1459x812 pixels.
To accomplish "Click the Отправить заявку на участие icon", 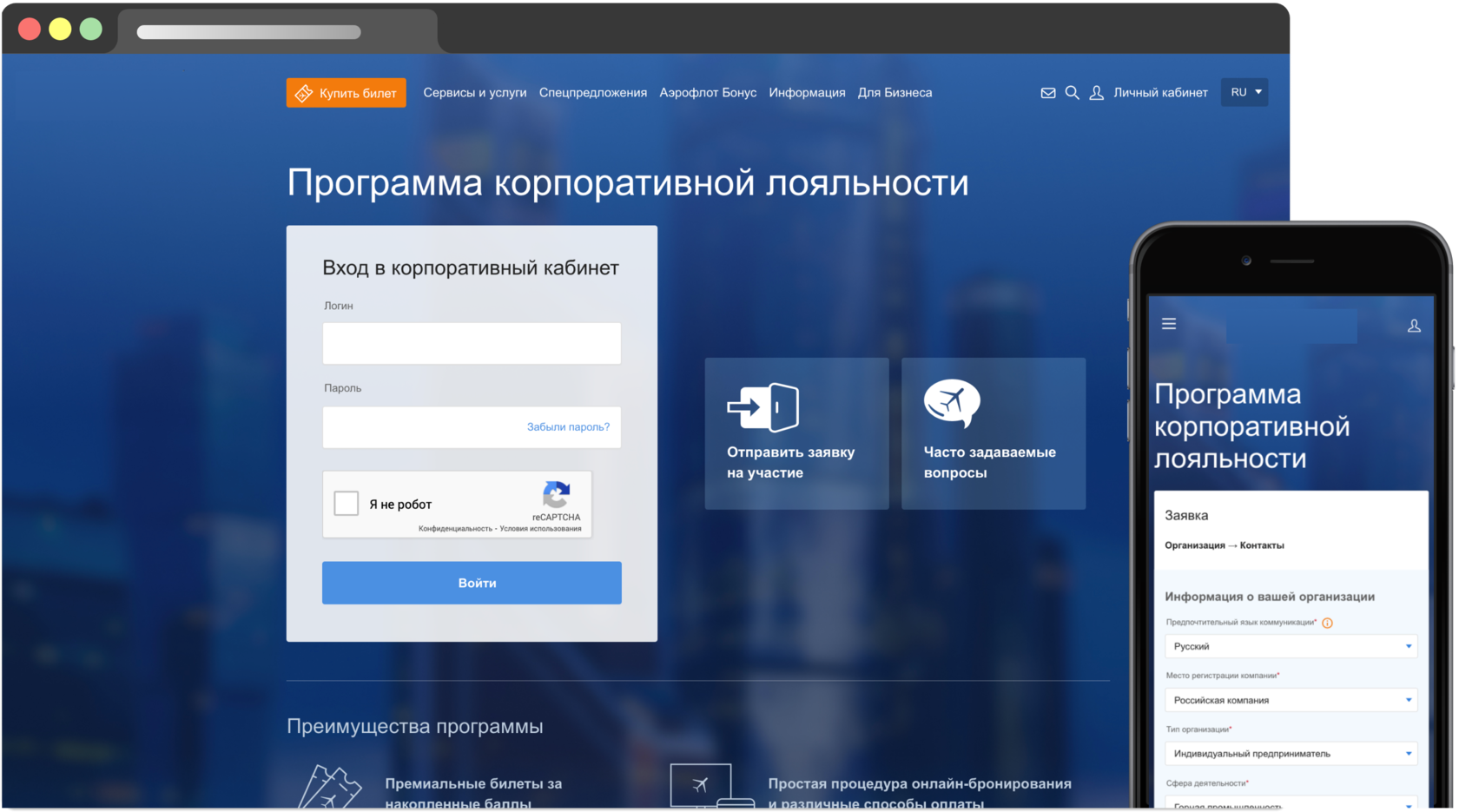I will pyautogui.click(x=763, y=406).
